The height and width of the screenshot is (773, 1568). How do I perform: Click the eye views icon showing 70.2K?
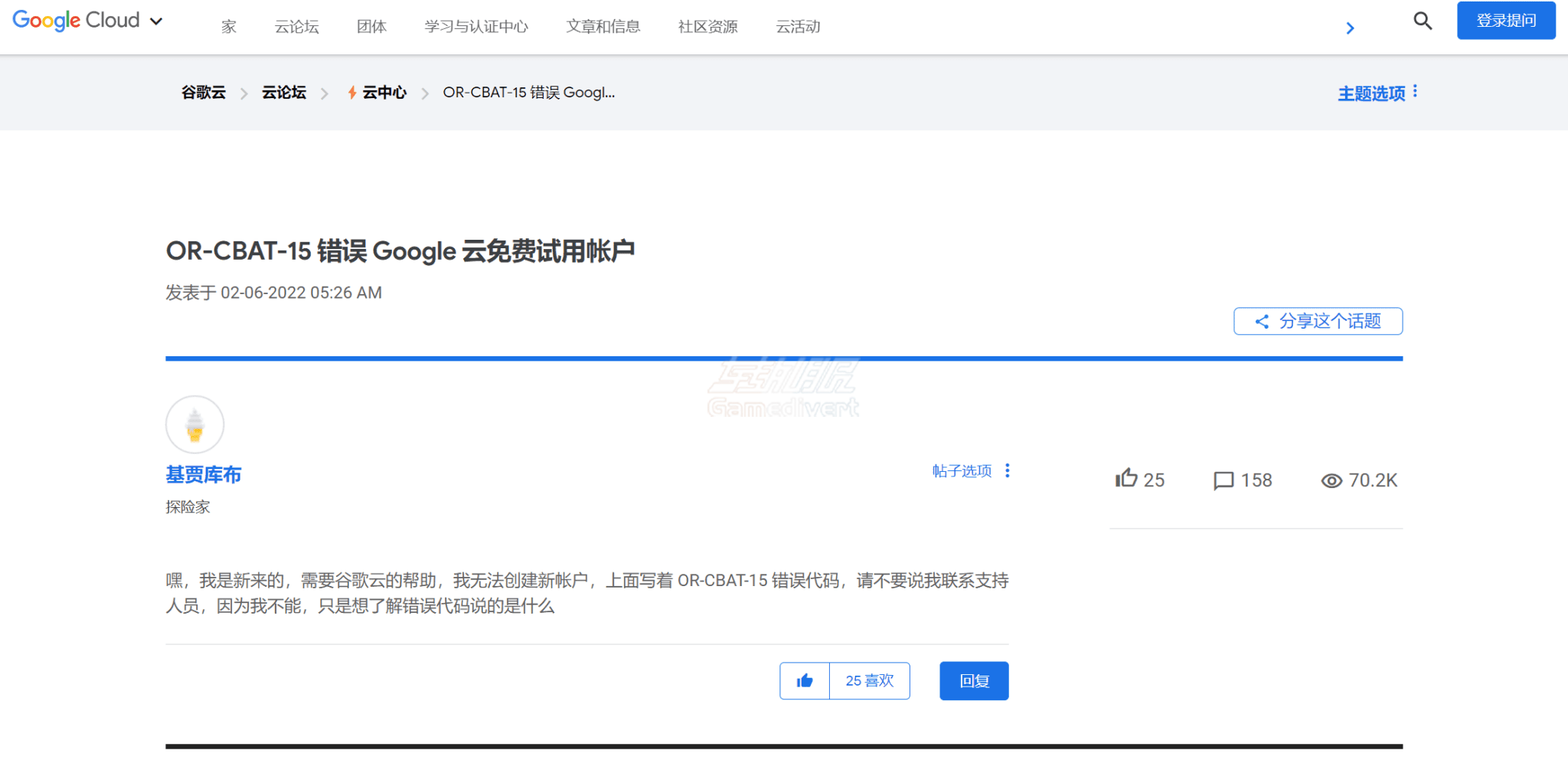(1331, 480)
